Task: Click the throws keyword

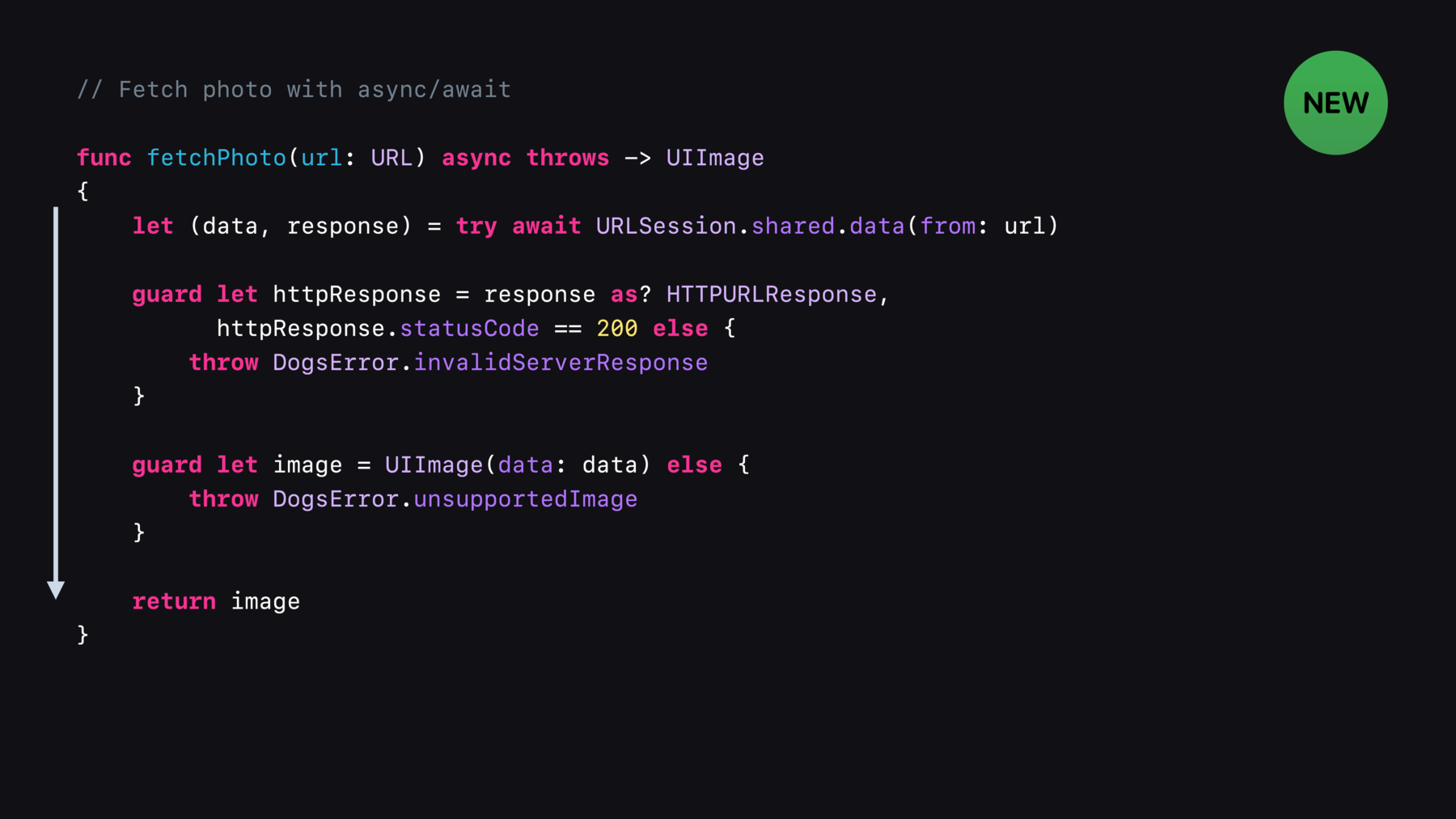Action: point(568,158)
